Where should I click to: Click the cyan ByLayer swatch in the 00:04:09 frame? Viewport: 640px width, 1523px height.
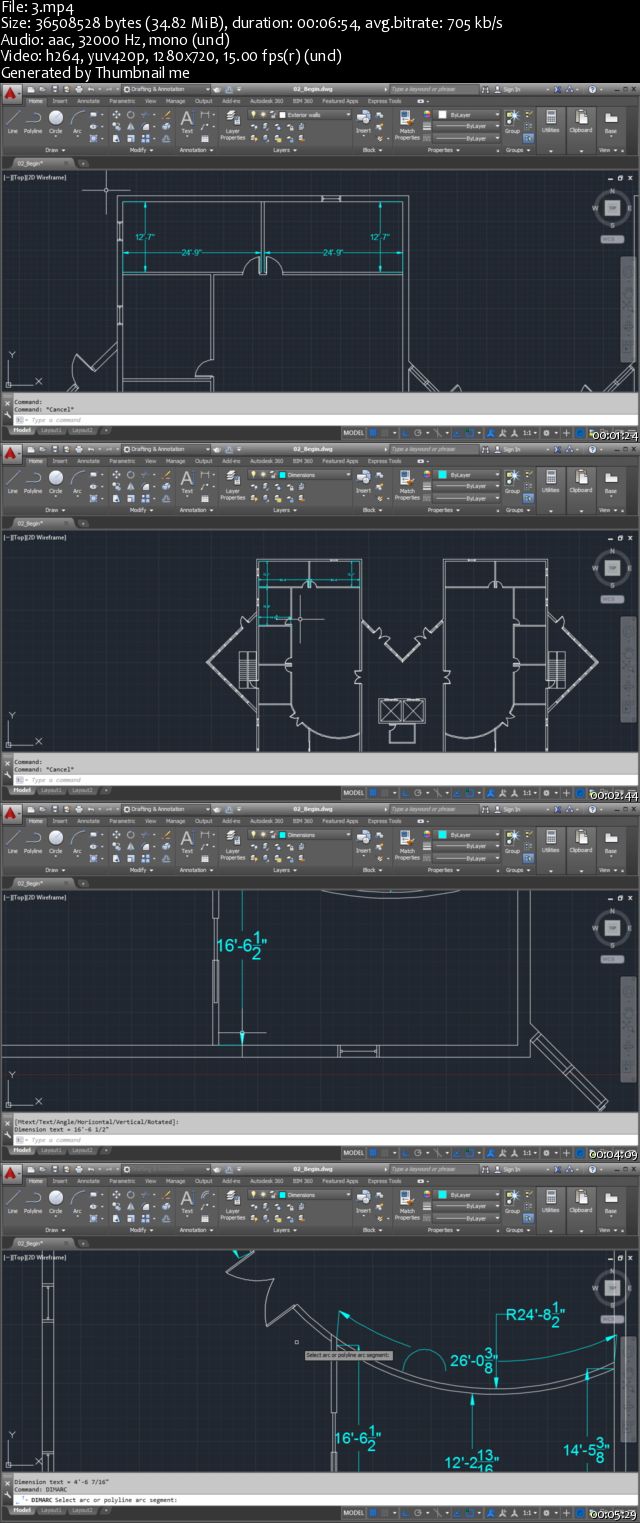(443, 835)
